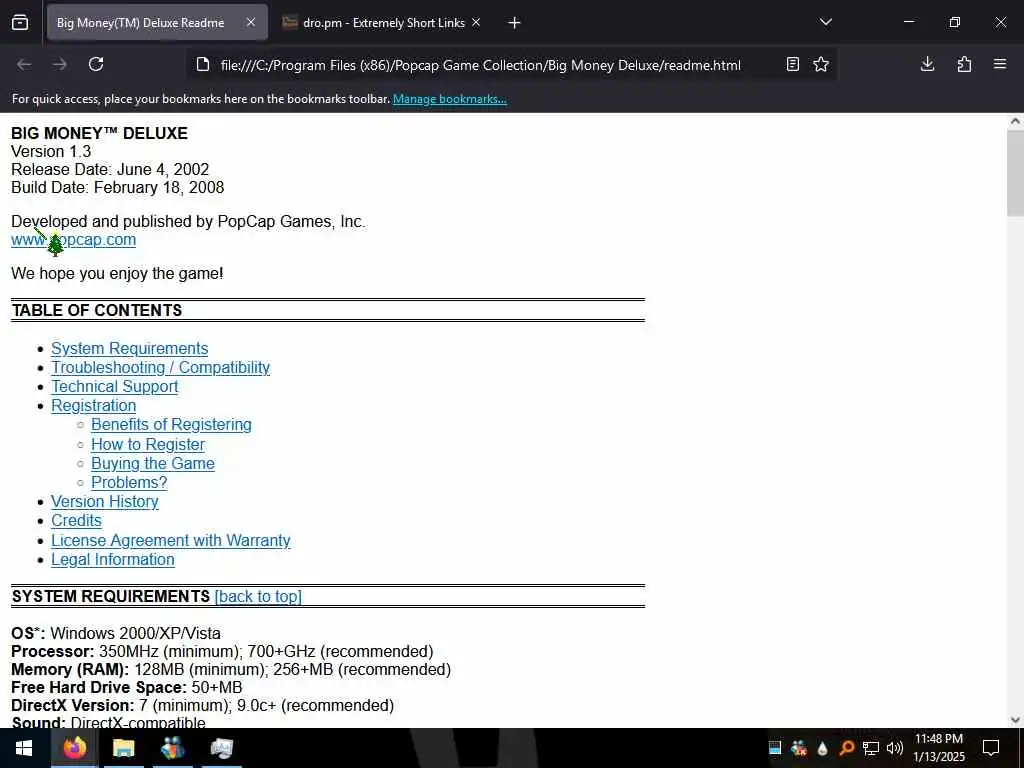Viewport: 1024px width, 768px height.
Task: Switch to dro.pm Extremely Short Links tab
Action: click(383, 23)
